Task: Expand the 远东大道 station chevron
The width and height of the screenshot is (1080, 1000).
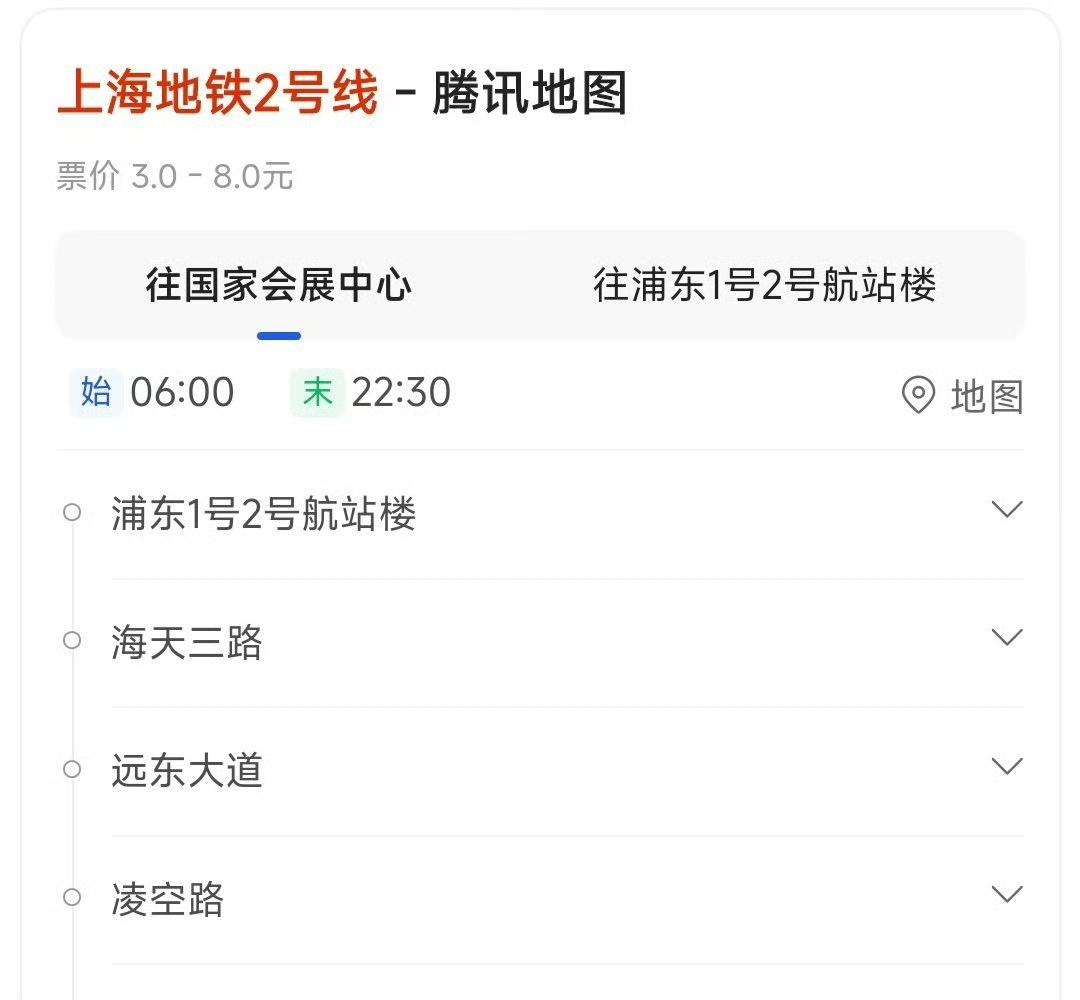Action: [x=1007, y=766]
